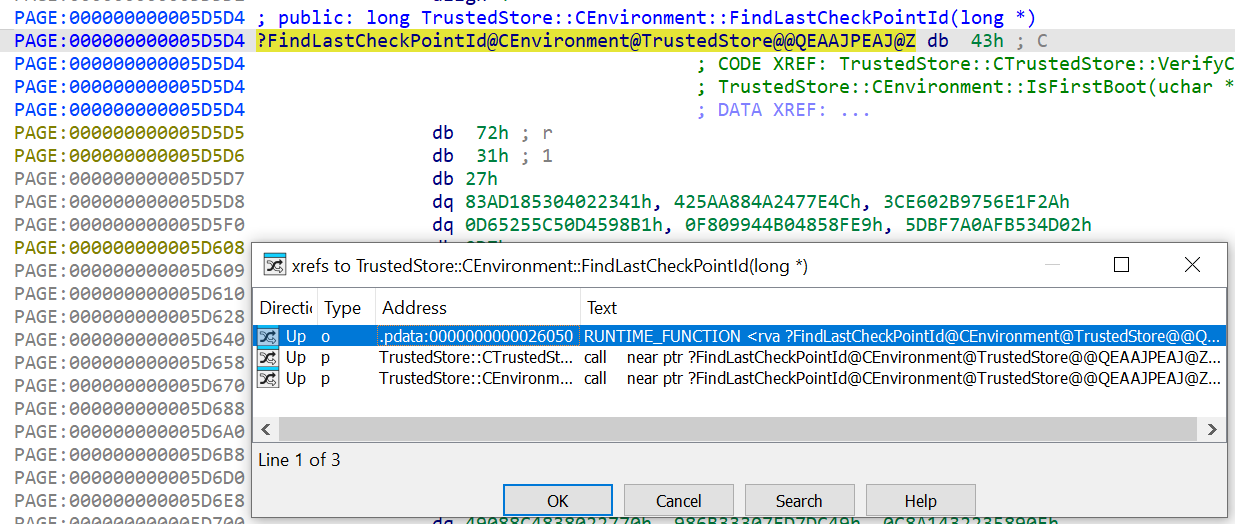Maximize the xrefs dialog window
Viewport: 1235px width, 524px height.
pyautogui.click(x=1121, y=265)
